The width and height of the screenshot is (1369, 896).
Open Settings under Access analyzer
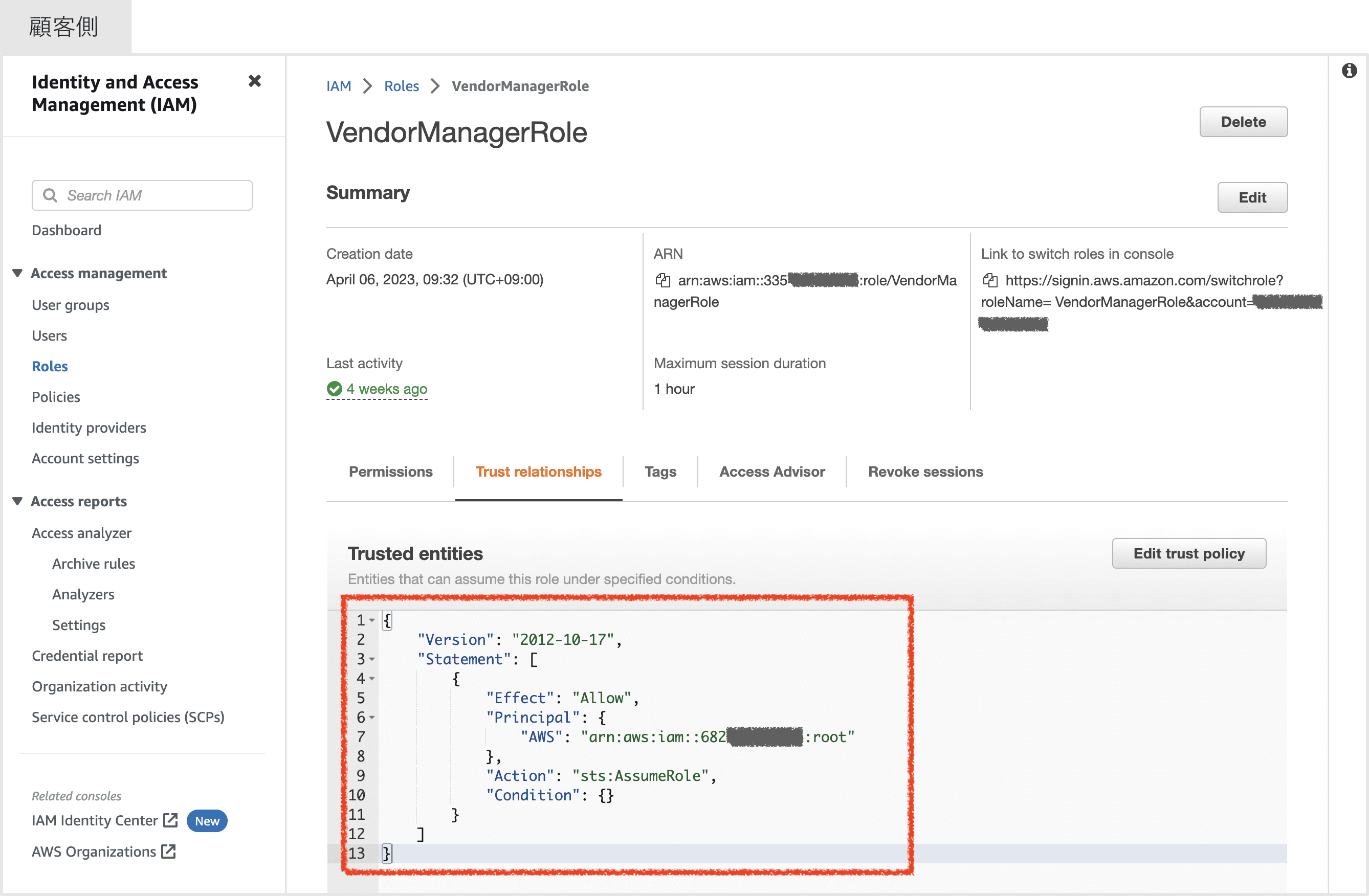79,625
